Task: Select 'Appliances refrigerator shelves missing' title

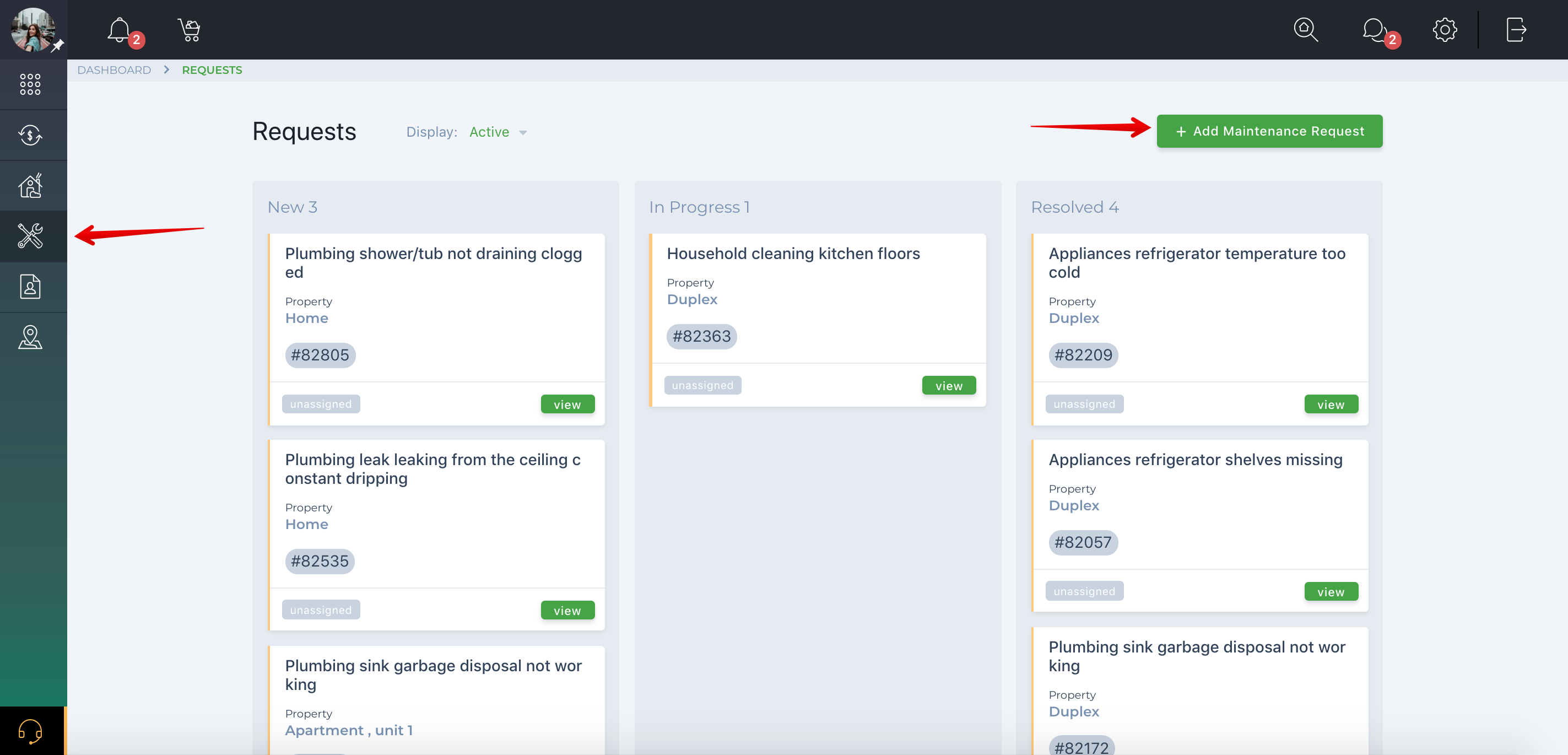Action: point(1195,460)
